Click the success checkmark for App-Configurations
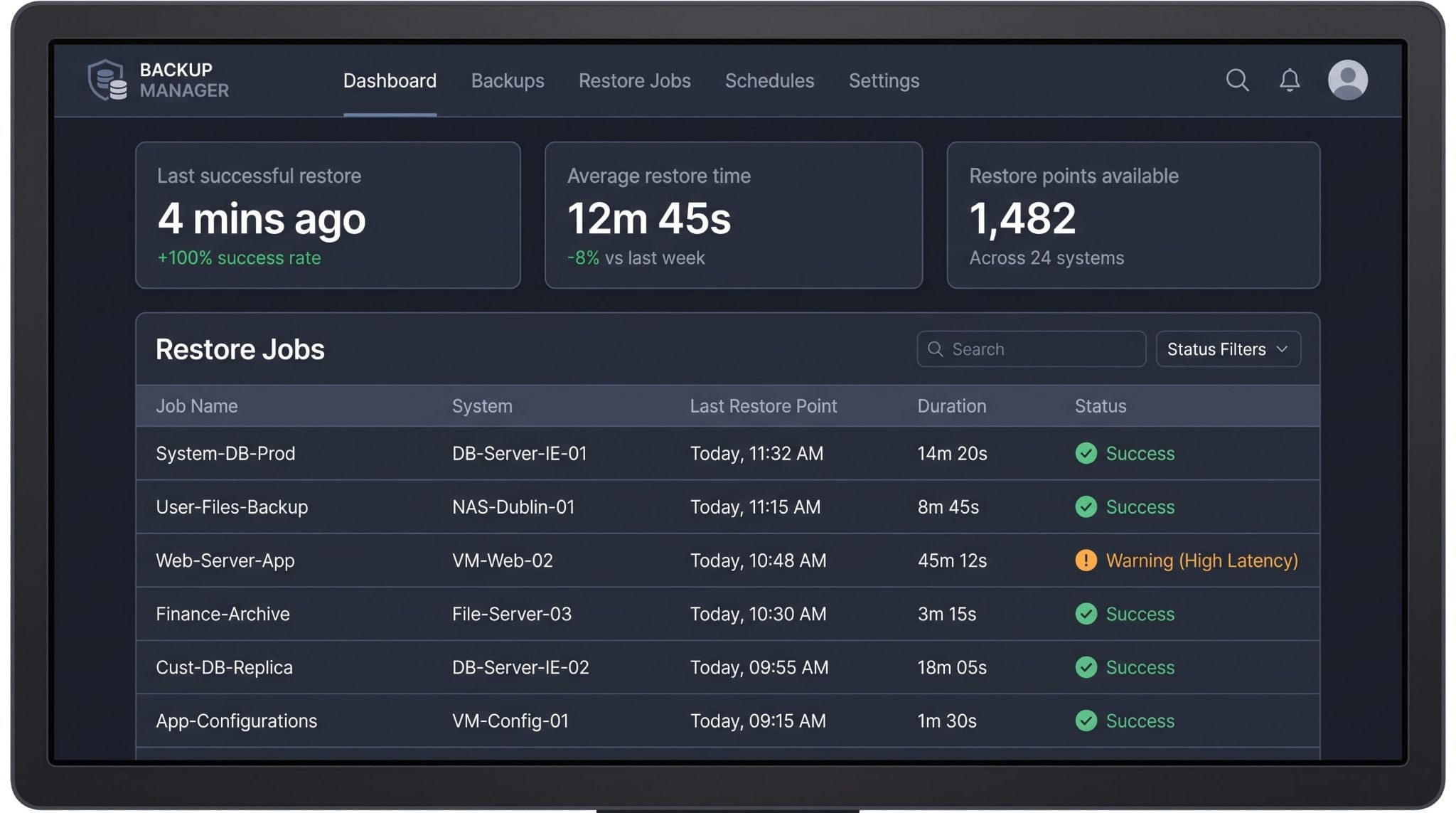This screenshot has height=813, width=1456. [x=1086, y=721]
